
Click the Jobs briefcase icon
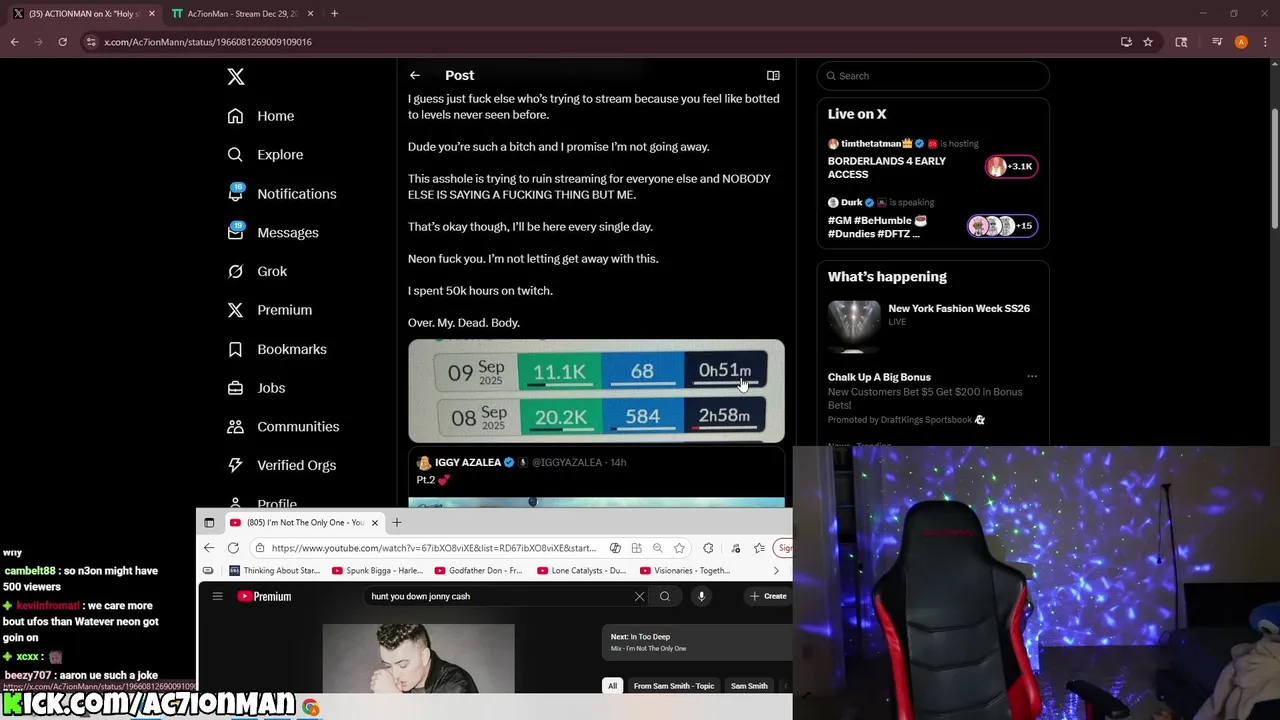(235, 388)
